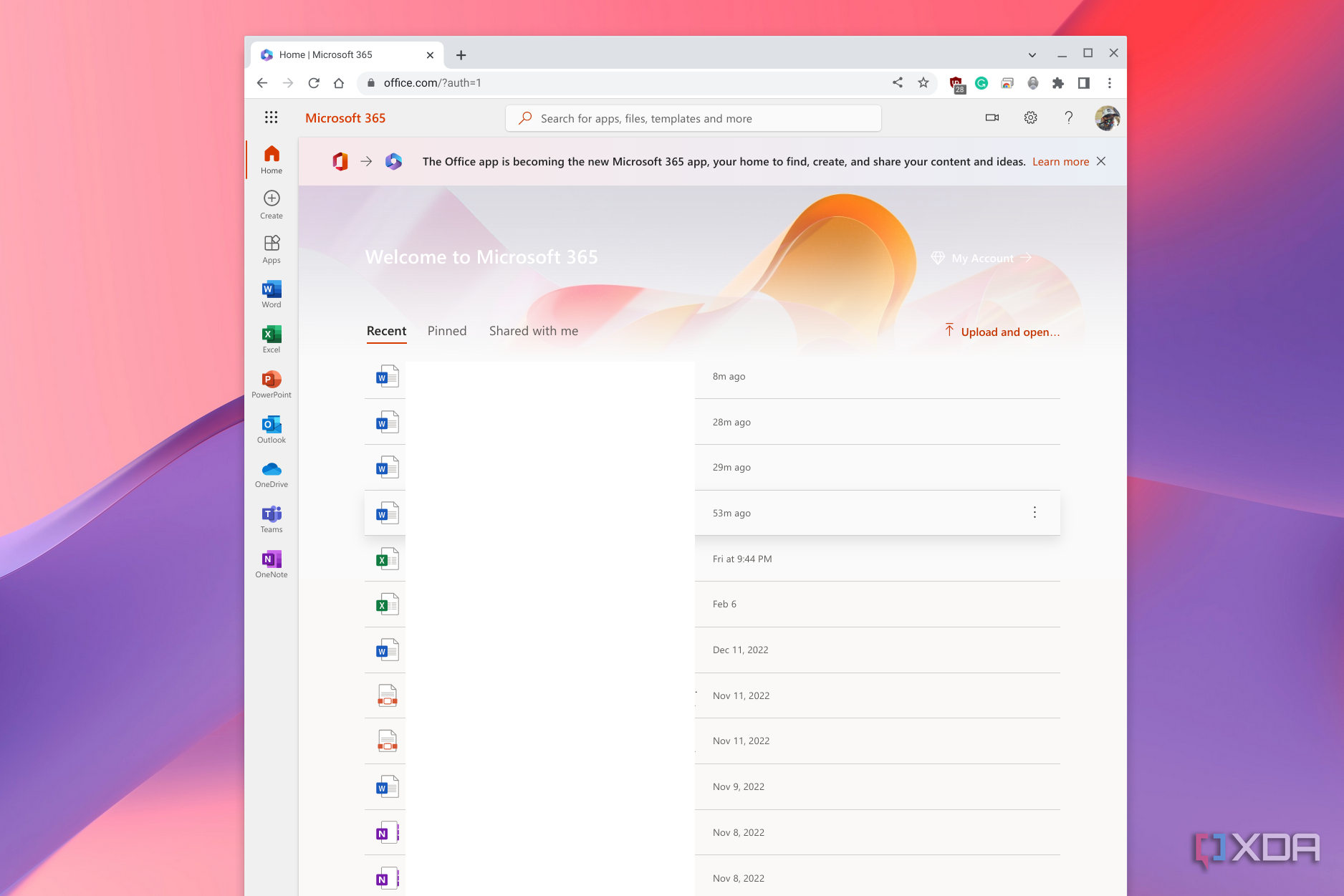Open Outlook from the sidebar
Image resolution: width=1344 pixels, height=896 pixels.
(x=271, y=428)
